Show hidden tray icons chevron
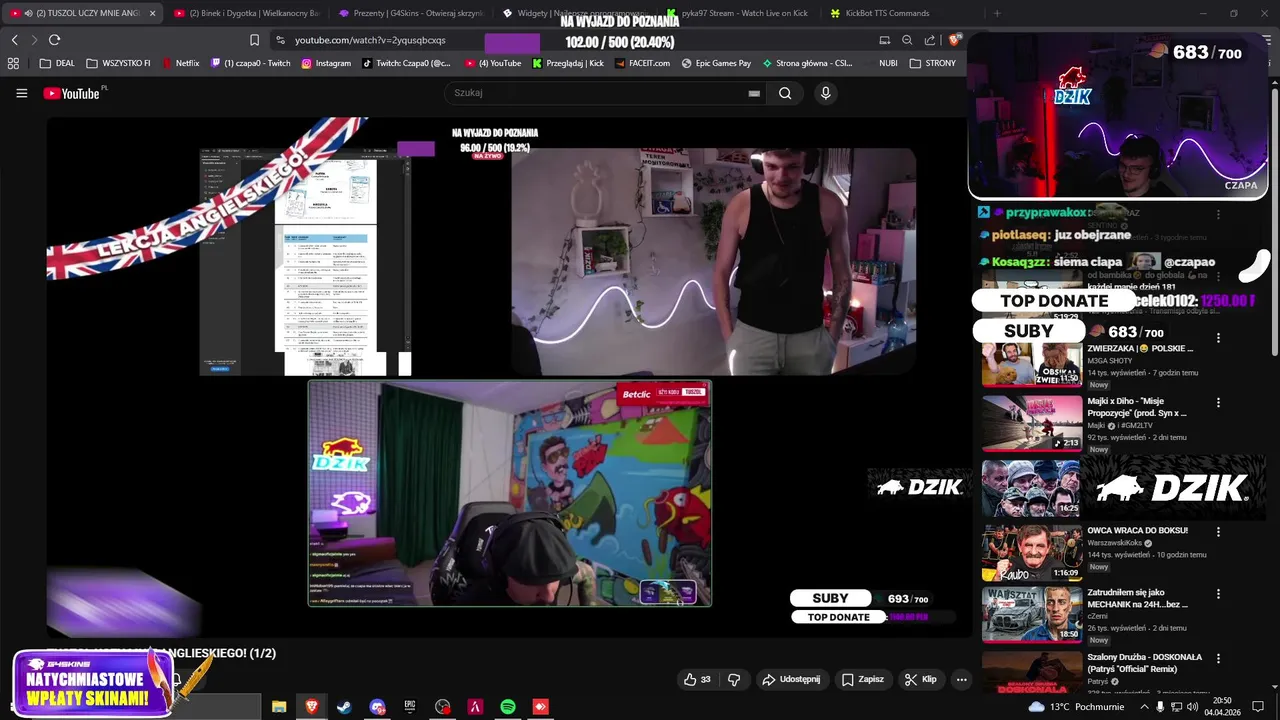Screen dimensions: 1280x720 1144,707
